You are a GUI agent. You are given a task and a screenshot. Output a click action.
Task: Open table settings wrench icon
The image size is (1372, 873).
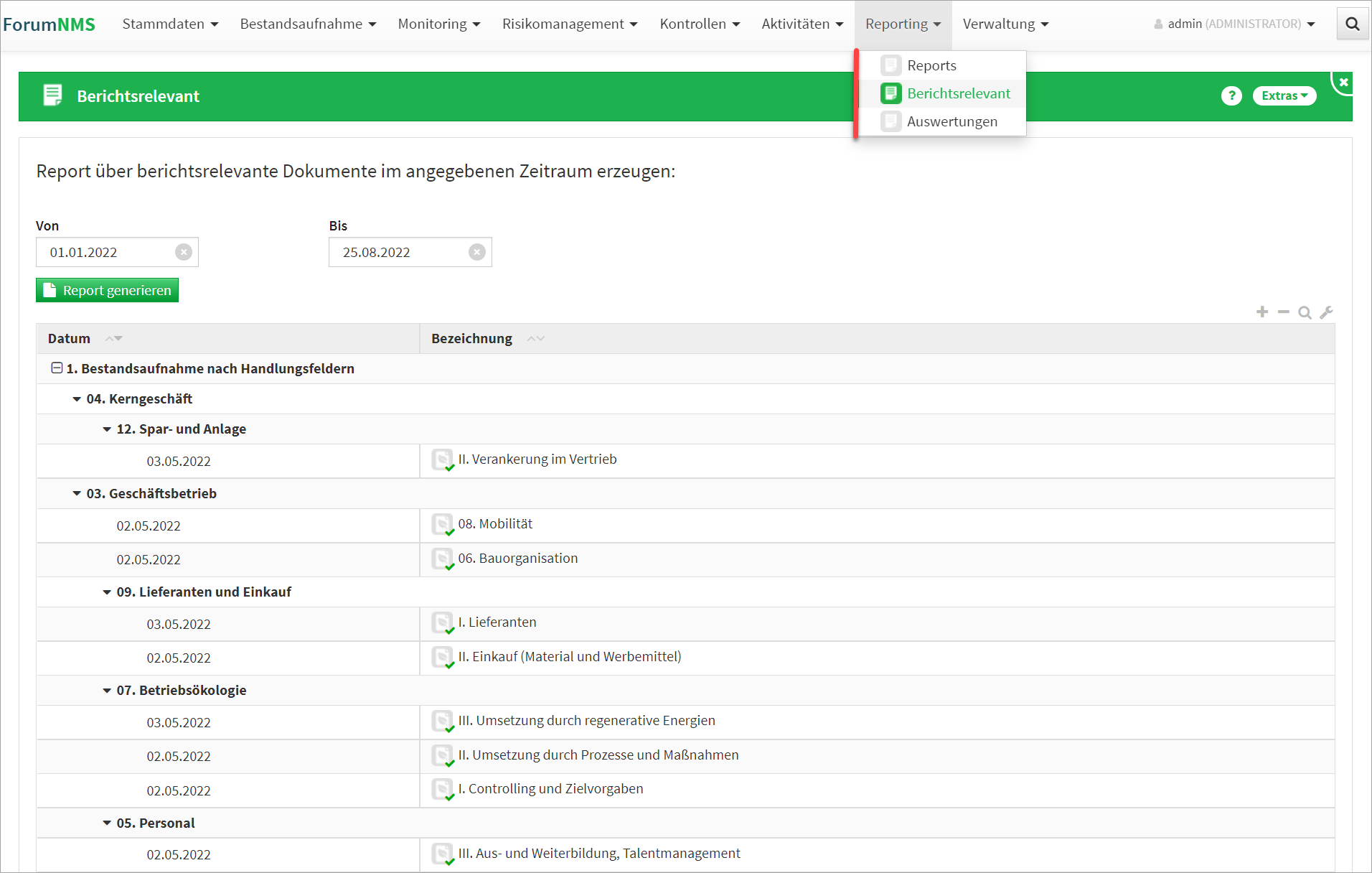click(x=1326, y=312)
